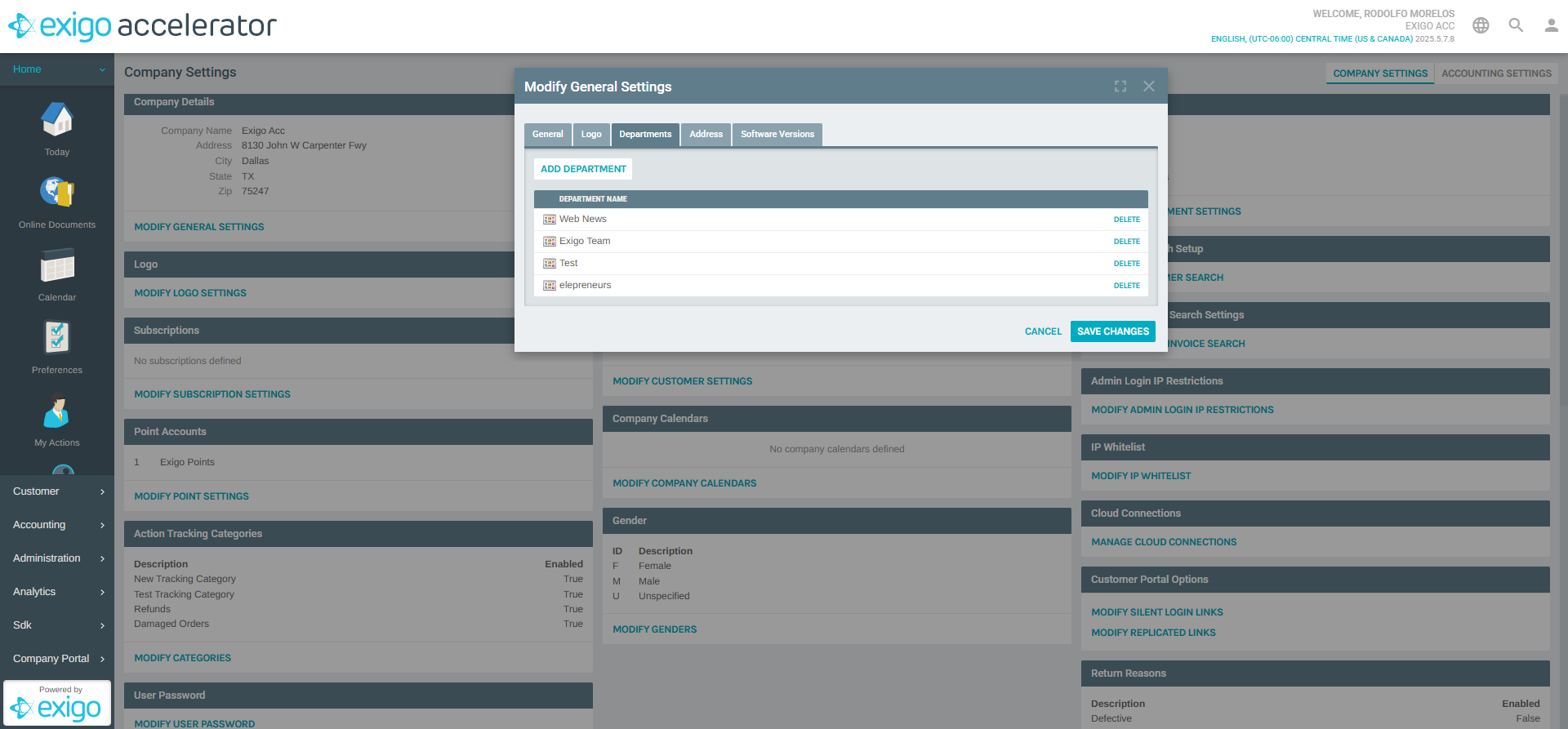The image size is (1568, 729).
Task: Delete the Test department
Action: pyautogui.click(x=1127, y=264)
